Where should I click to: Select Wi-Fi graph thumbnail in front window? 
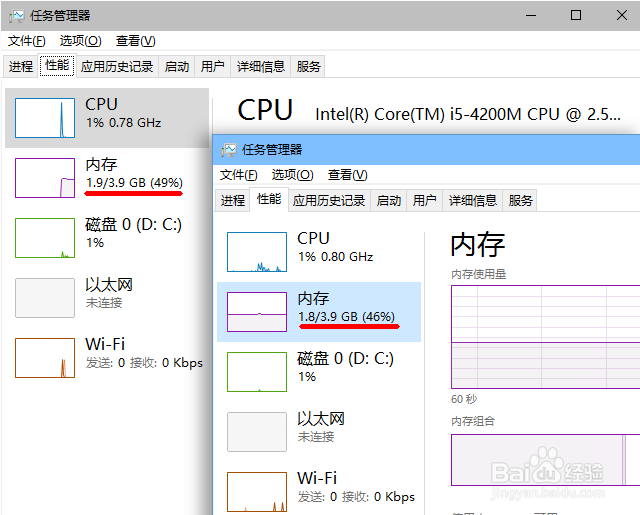(257, 492)
